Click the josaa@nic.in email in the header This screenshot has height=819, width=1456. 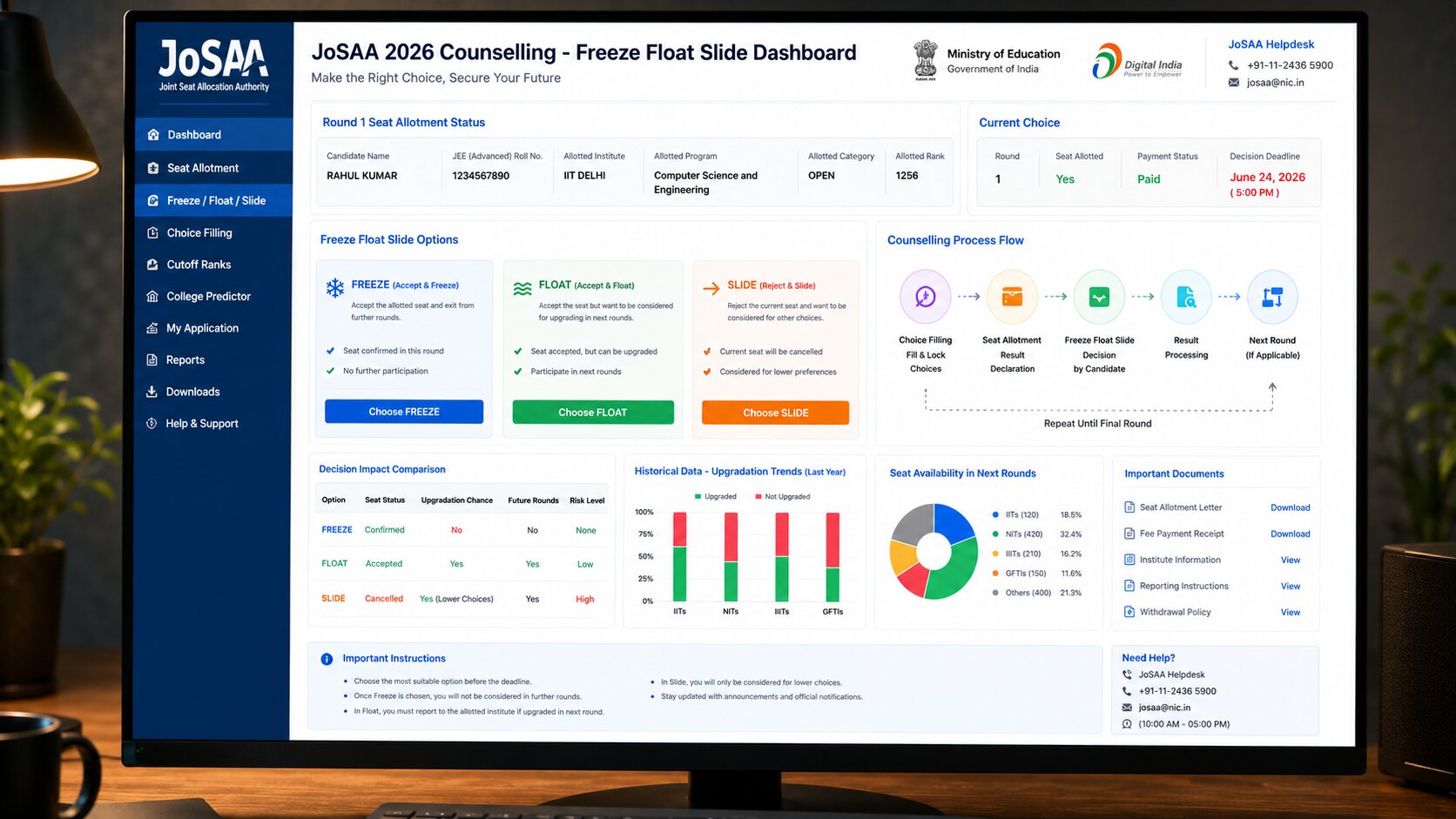pos(1275,83)
